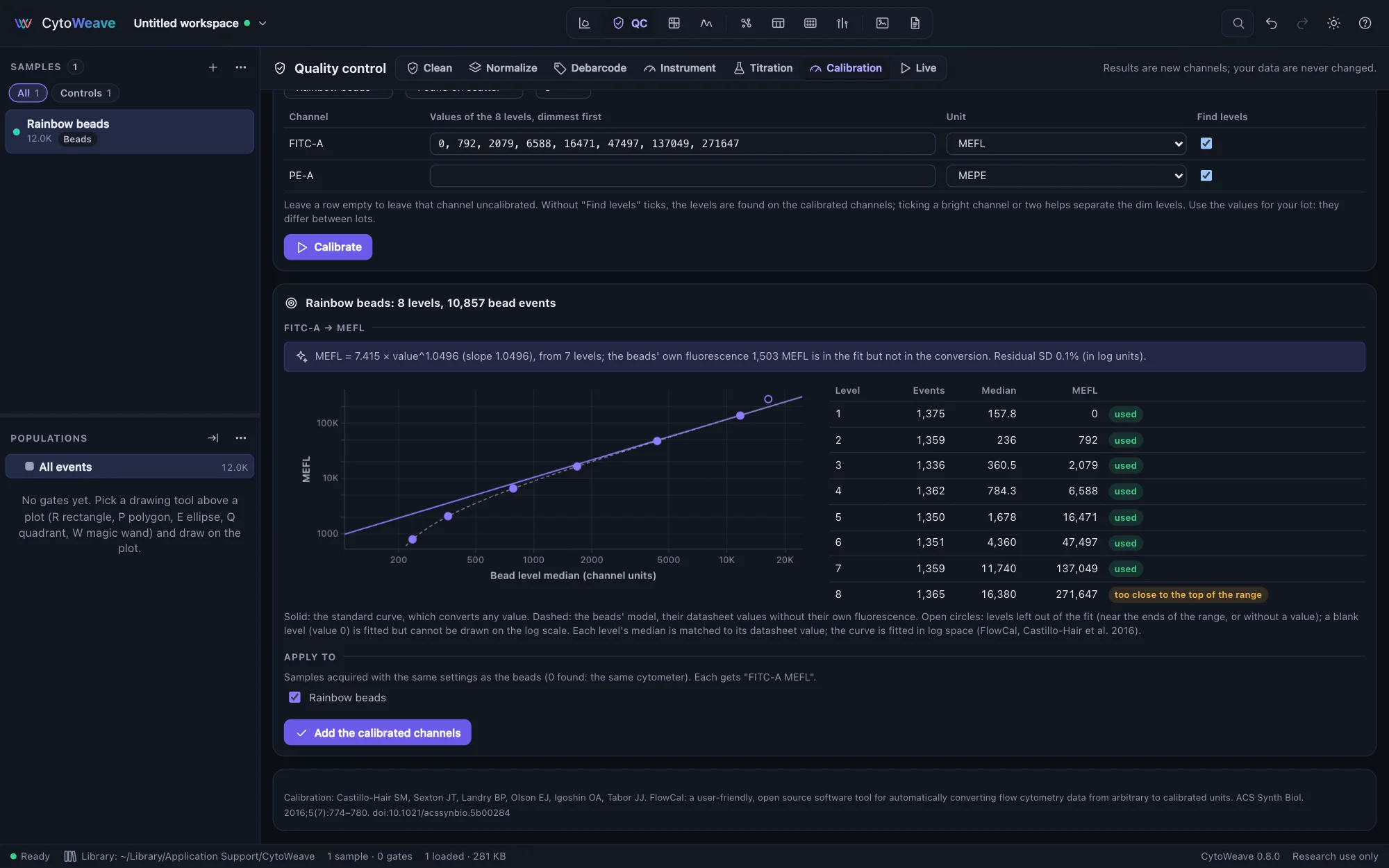The width and height of the screenshot is (1389, 868).
Task: Click the open-circle excluded point on plot
Action: (x=768, y=399)
